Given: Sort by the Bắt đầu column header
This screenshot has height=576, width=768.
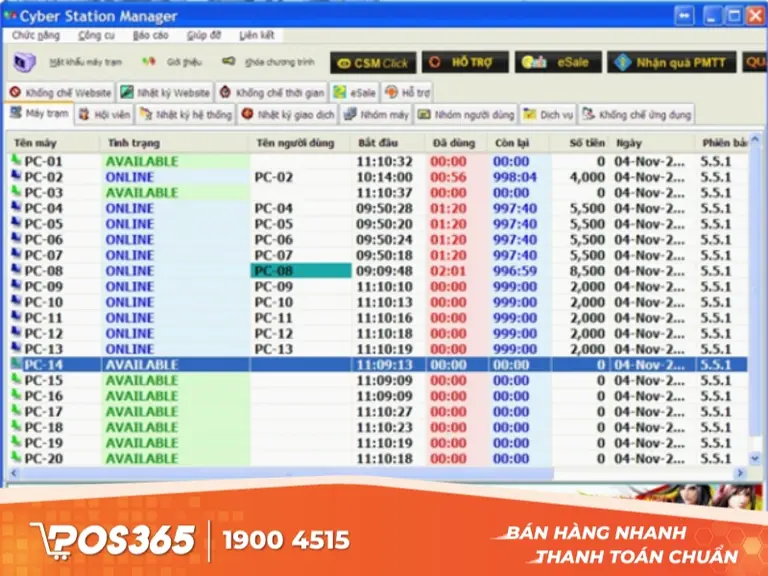Looking at the screenshot, I should pyautogui.click(x=387, y=143).
